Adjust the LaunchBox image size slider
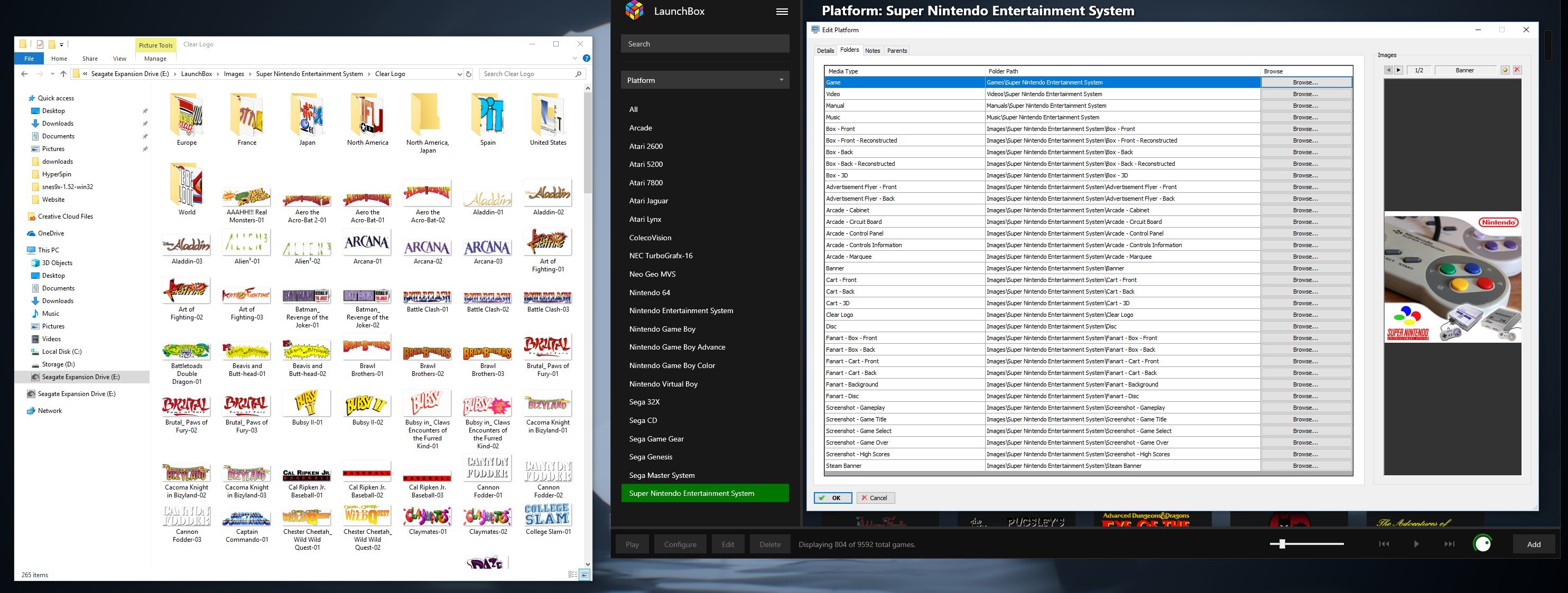The width and height of the screenshot is (1568, 593). pyautogui.click(x=1282, y=544)
